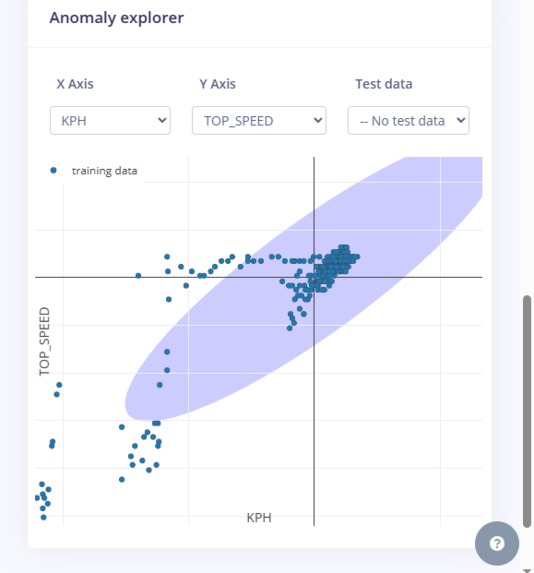Open the X Axis KPH dropdown
The image size is (534, 573).
tap(110, 121)
